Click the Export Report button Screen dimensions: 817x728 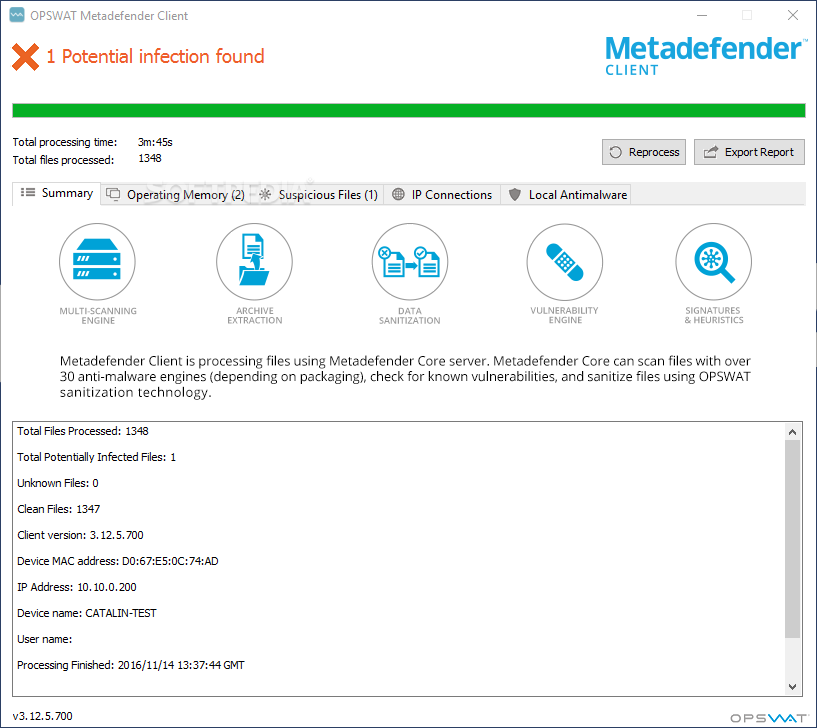(x=749, y=152)
